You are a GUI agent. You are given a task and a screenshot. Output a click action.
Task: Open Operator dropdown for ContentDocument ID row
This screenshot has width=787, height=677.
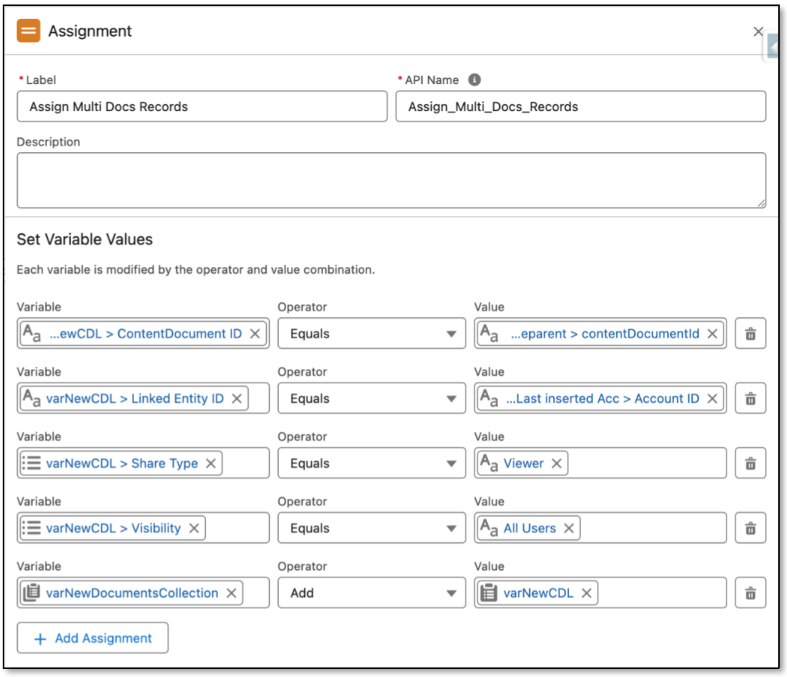[371, 334]
